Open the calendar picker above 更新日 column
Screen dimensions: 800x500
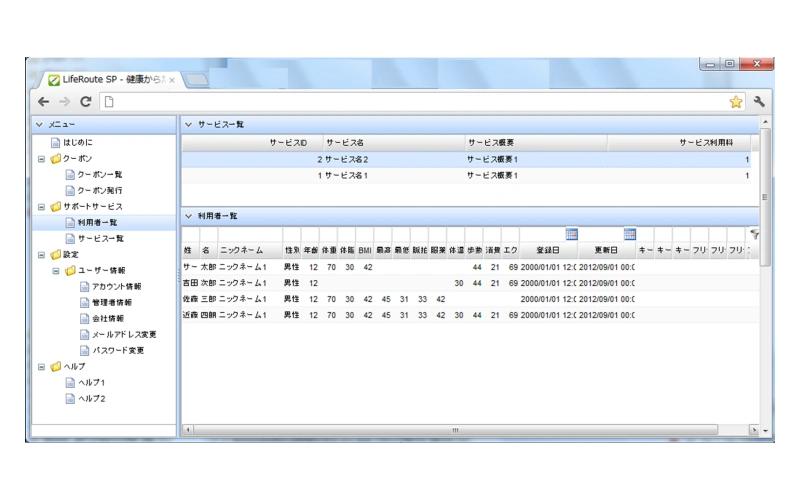(630, 234)
